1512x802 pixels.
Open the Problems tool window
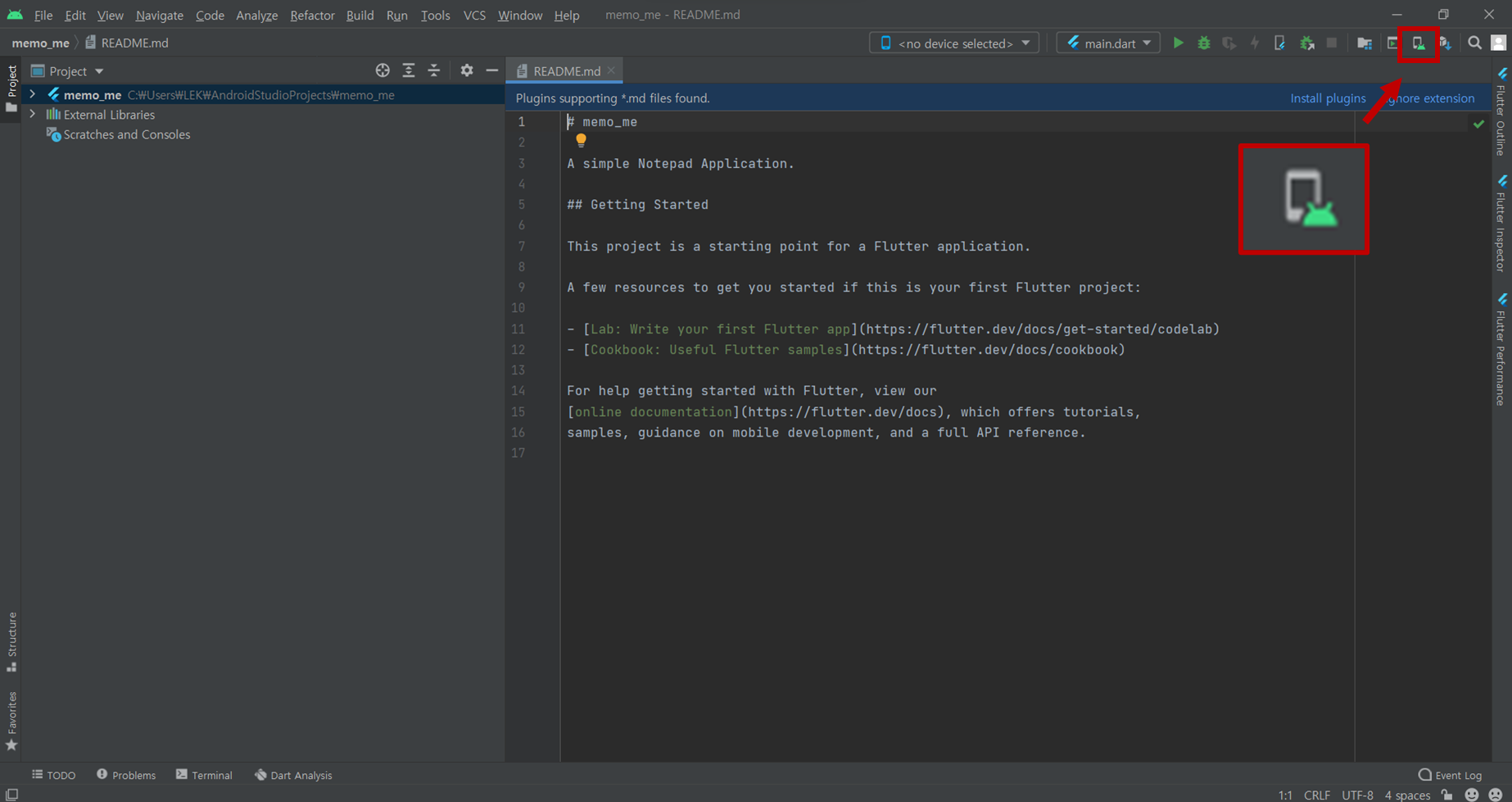point(126,775)
